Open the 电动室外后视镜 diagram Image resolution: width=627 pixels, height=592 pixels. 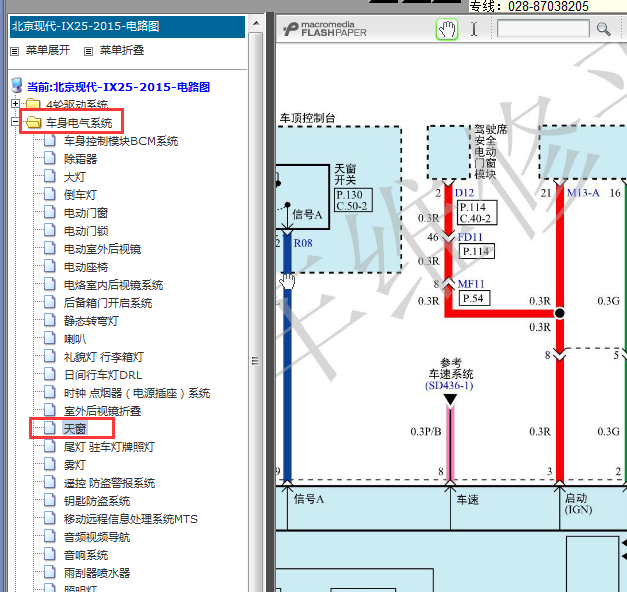[x=102, y=249]
